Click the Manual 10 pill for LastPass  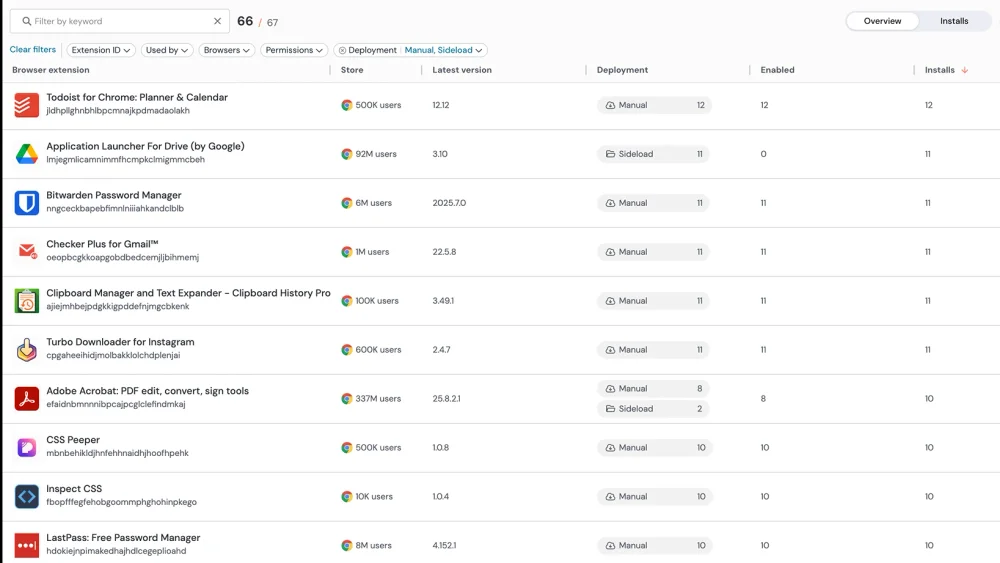click(x=654, y=546)
